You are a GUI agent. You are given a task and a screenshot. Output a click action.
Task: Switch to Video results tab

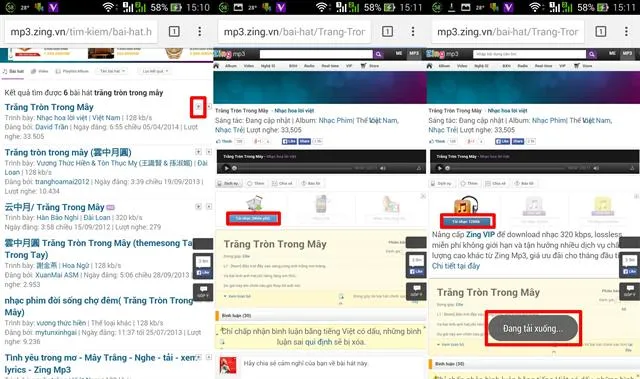(x=40, y=71)
